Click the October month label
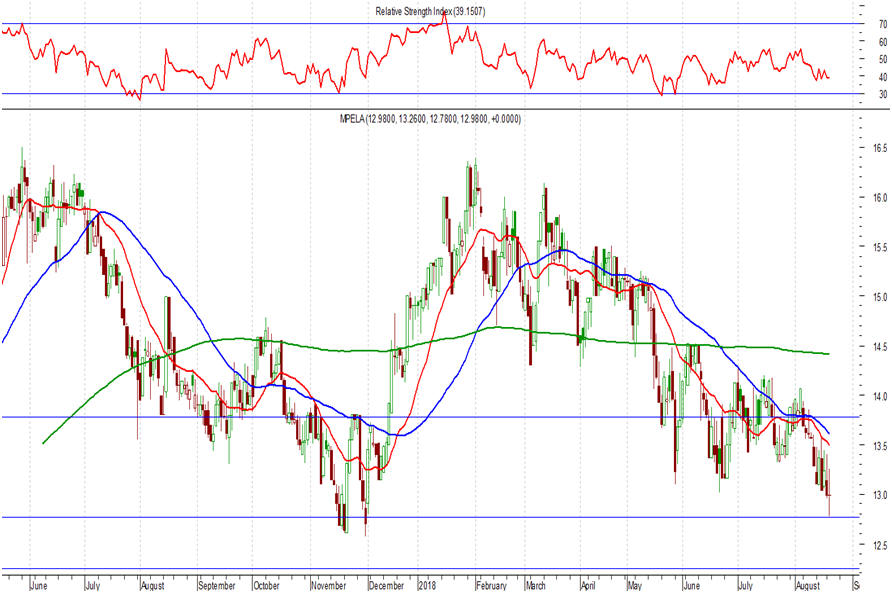This screenshot has width=892, height=593. pos(266,585)
